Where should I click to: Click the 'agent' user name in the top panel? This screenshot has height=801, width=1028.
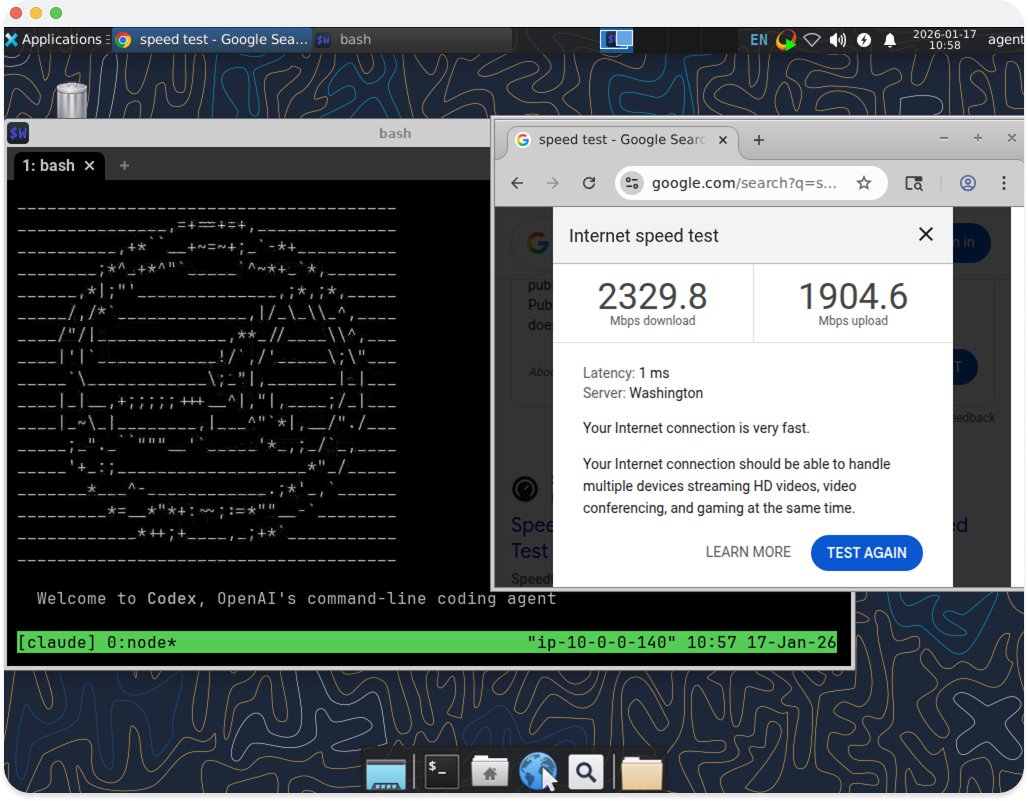(1006, 39)
